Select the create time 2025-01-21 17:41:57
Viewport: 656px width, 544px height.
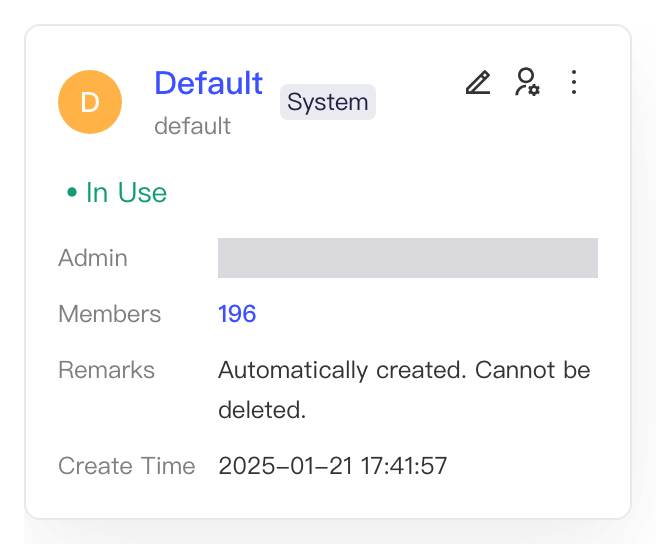tap(333, 466)
